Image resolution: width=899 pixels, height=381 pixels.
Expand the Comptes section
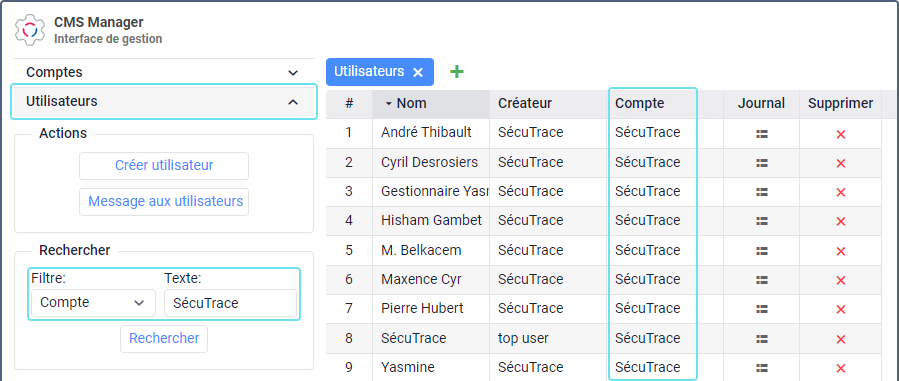pyautogui.click(x=163, y=73)
